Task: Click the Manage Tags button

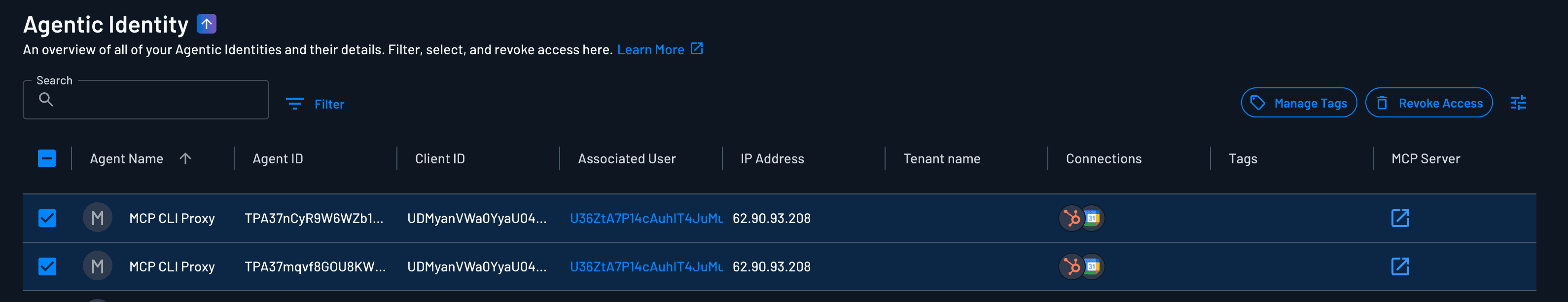Action: tap(1298, 103)
